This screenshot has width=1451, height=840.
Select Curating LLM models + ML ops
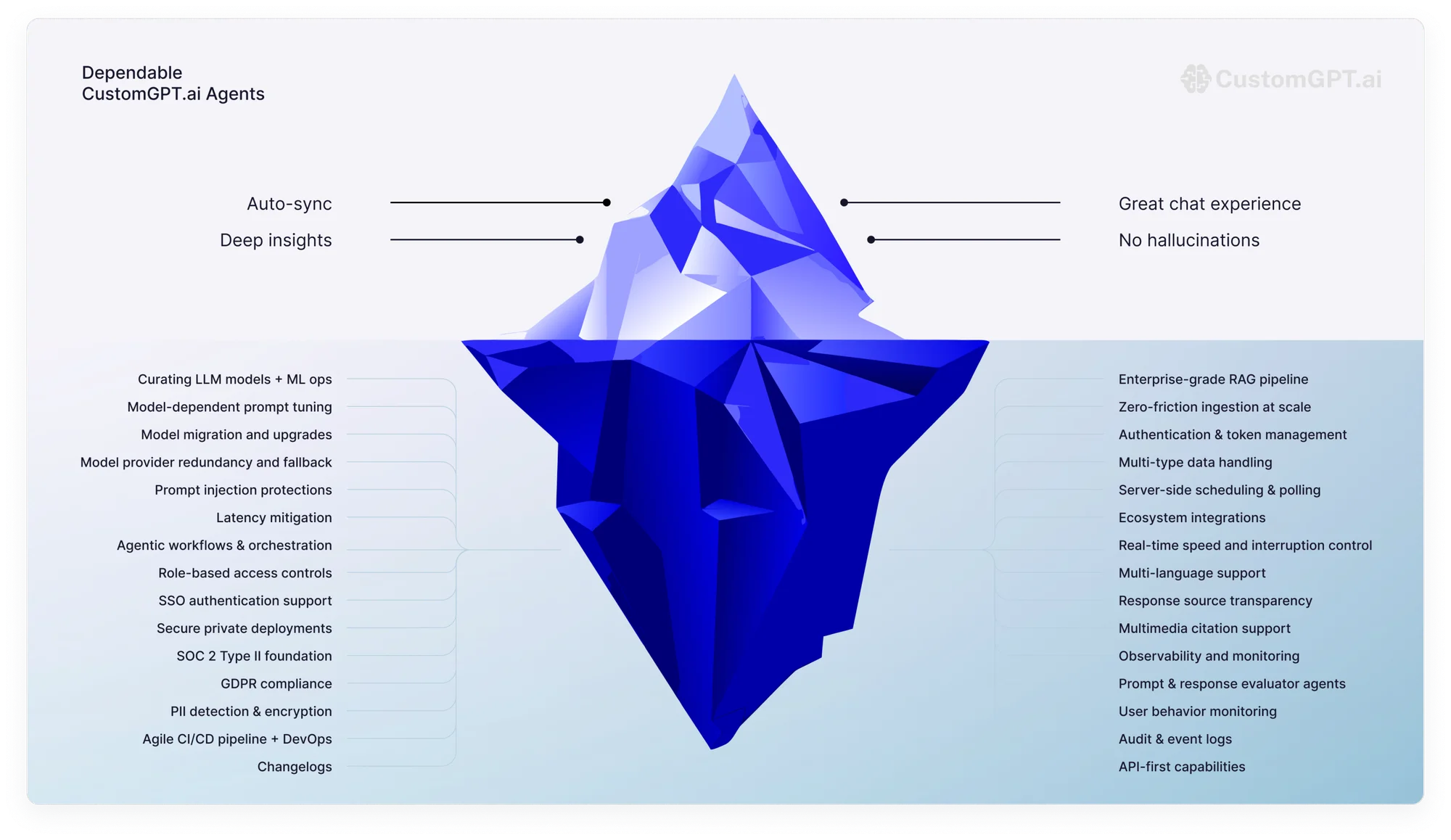click(x=235, y=379)
